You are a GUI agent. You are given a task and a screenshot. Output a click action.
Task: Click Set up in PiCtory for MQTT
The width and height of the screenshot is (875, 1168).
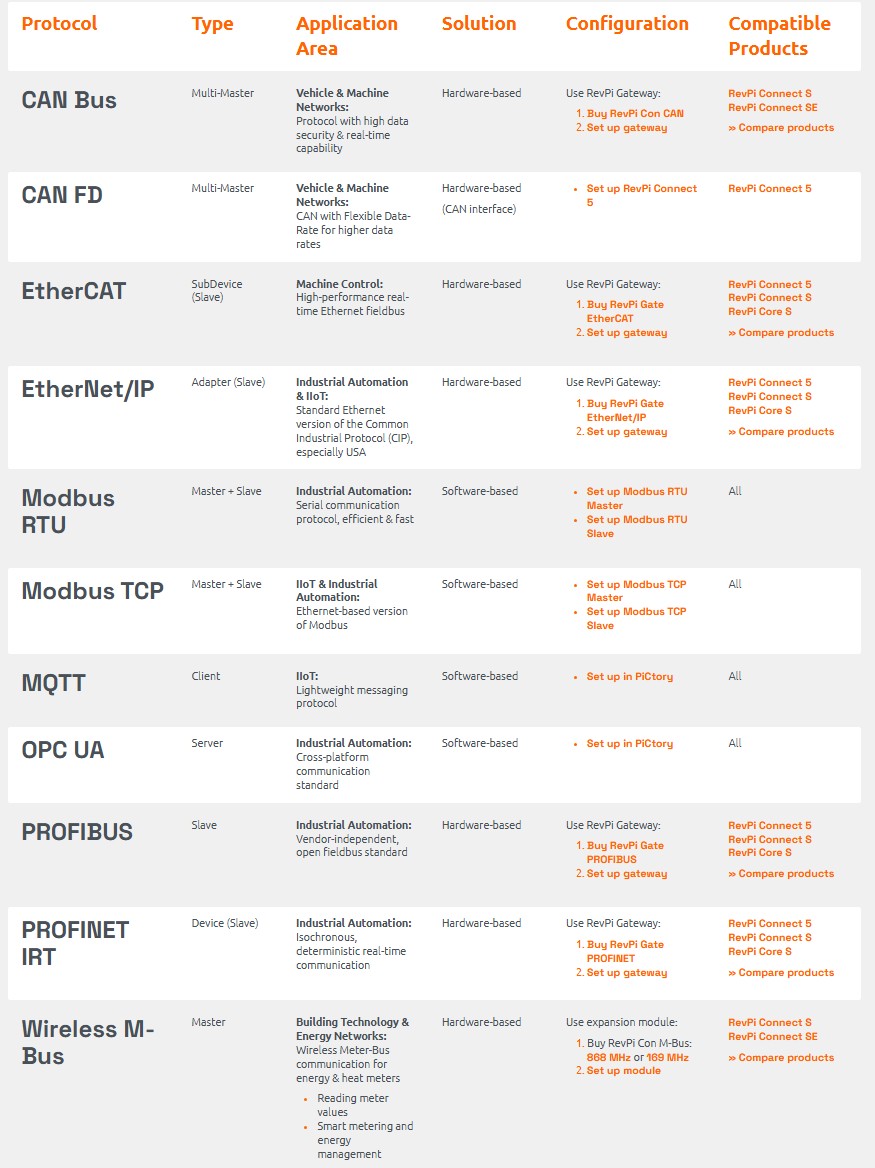tap(629, 677)
